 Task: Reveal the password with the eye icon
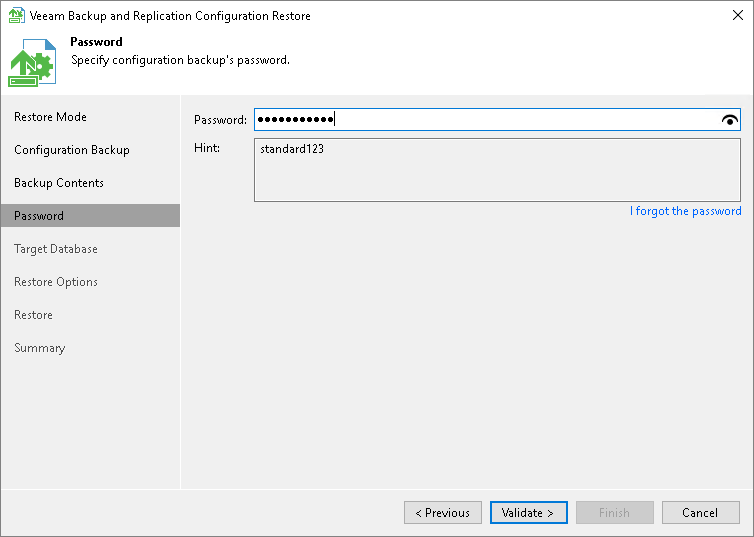pyautogui.click(x=729, y=120)
